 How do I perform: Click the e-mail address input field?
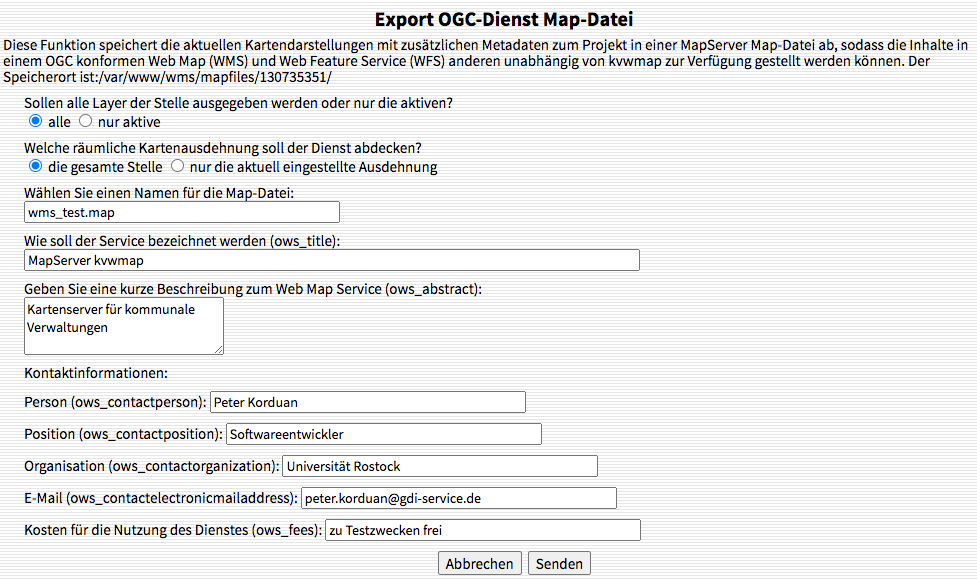click(x=458, y=498)
